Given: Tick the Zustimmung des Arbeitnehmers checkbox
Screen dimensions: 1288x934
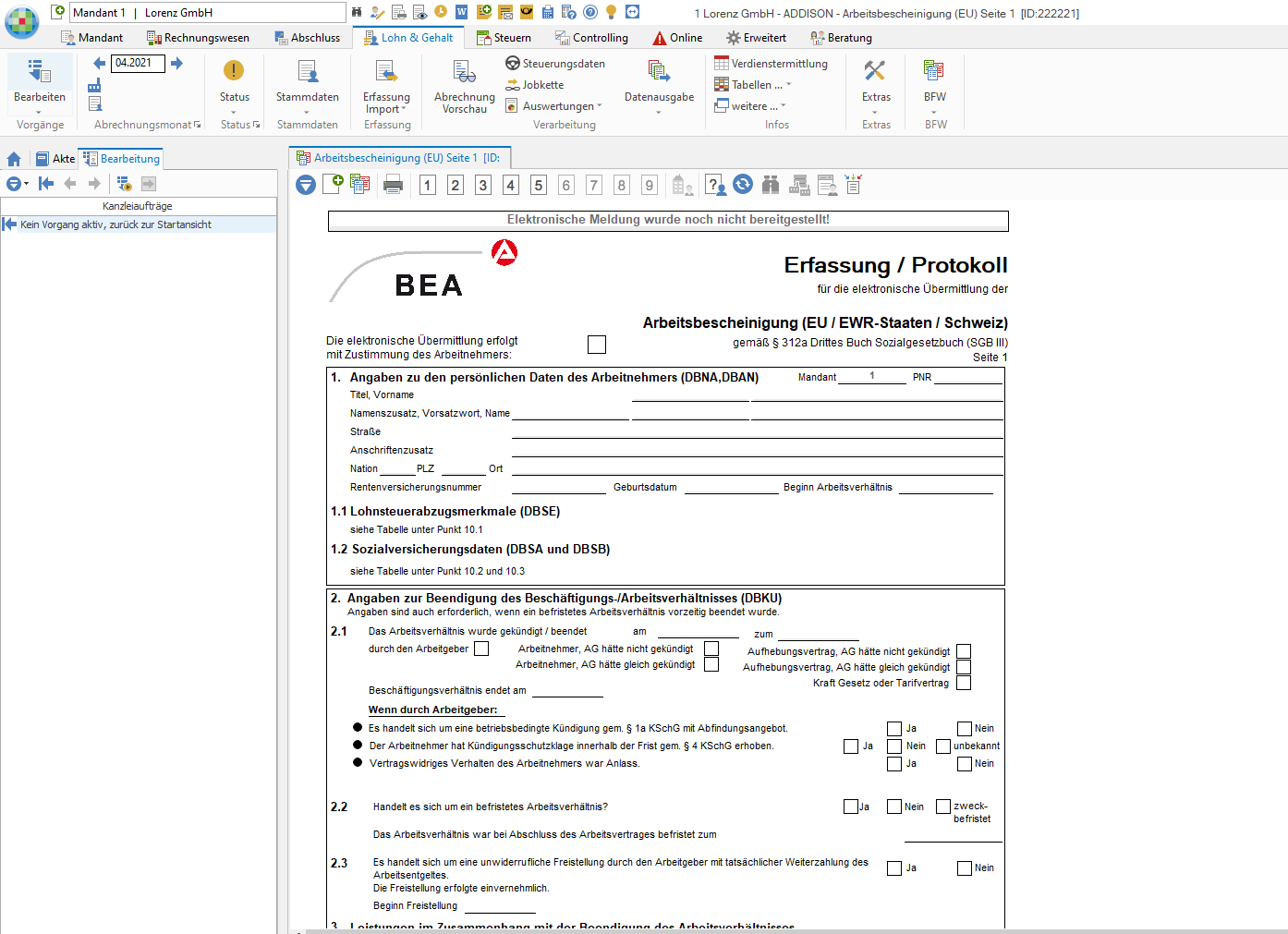Looking at the screenshot, I should pyautogui.click(x=597, y=345).
